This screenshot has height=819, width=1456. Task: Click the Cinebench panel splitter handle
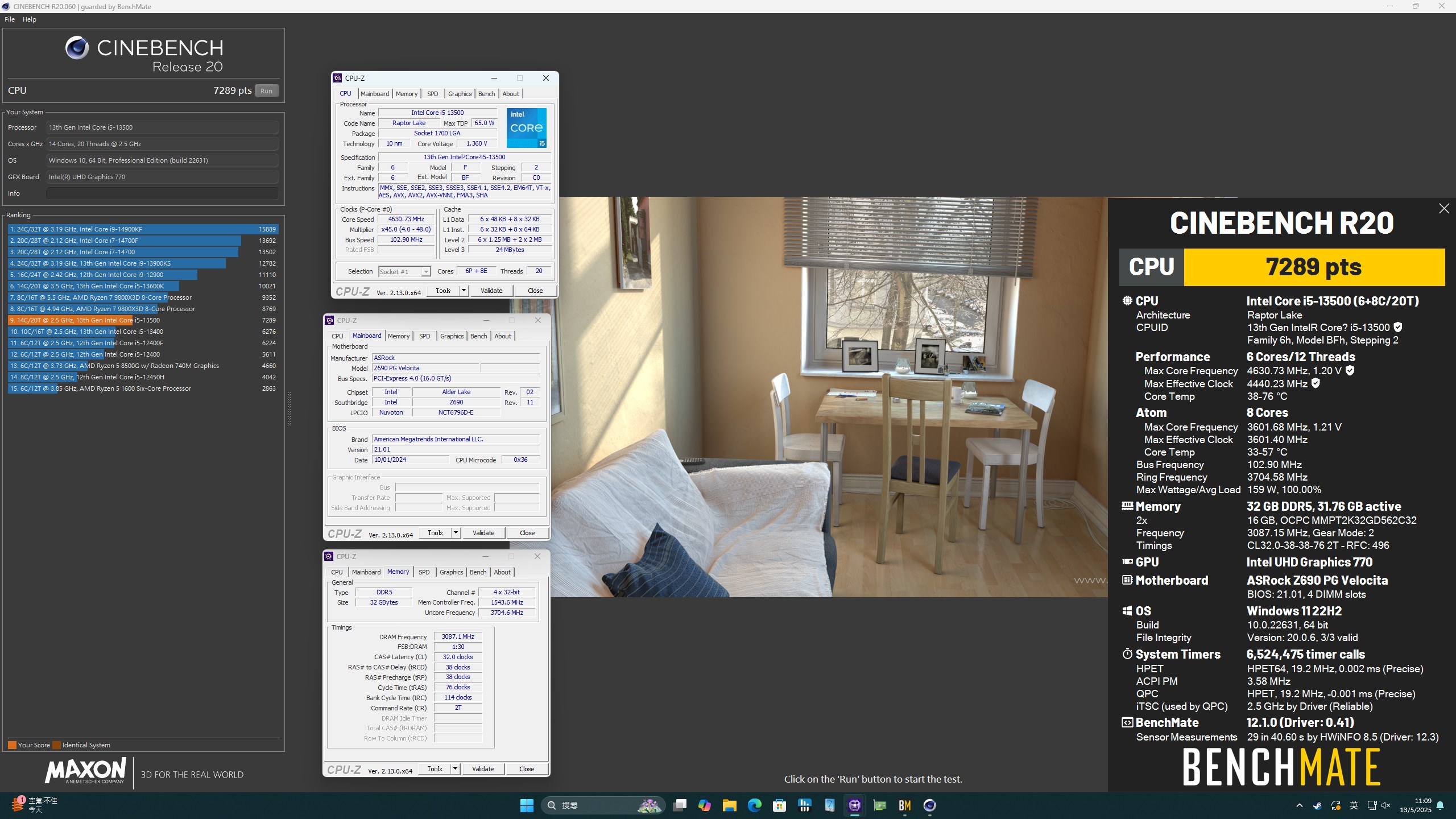(x=289, y=408)
